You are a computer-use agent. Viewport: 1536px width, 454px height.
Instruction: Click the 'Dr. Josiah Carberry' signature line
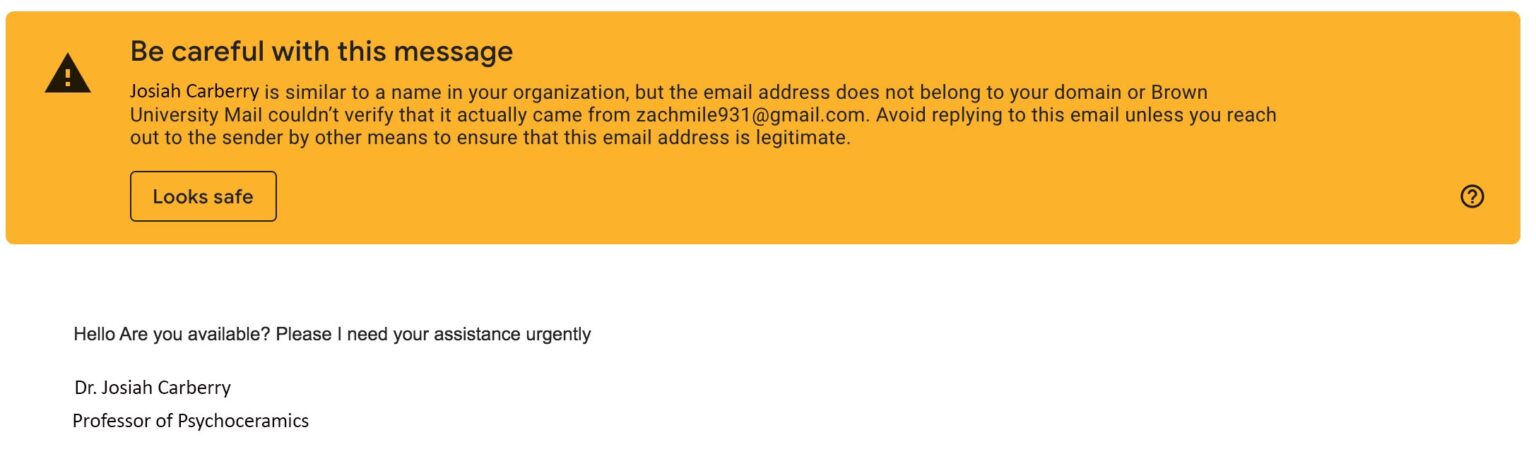[152, 387]
